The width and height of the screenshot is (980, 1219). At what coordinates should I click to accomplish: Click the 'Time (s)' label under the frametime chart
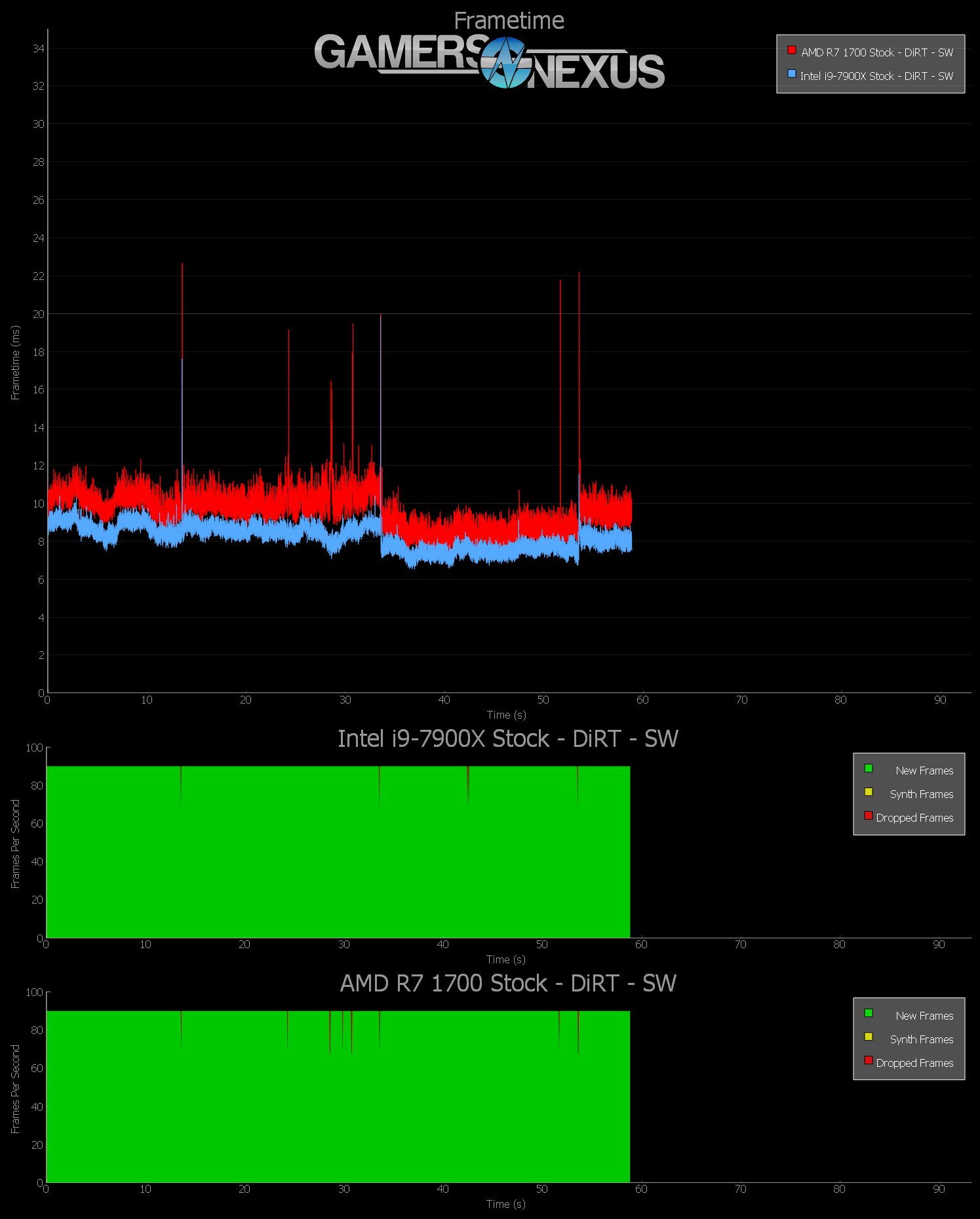[506, 715]
